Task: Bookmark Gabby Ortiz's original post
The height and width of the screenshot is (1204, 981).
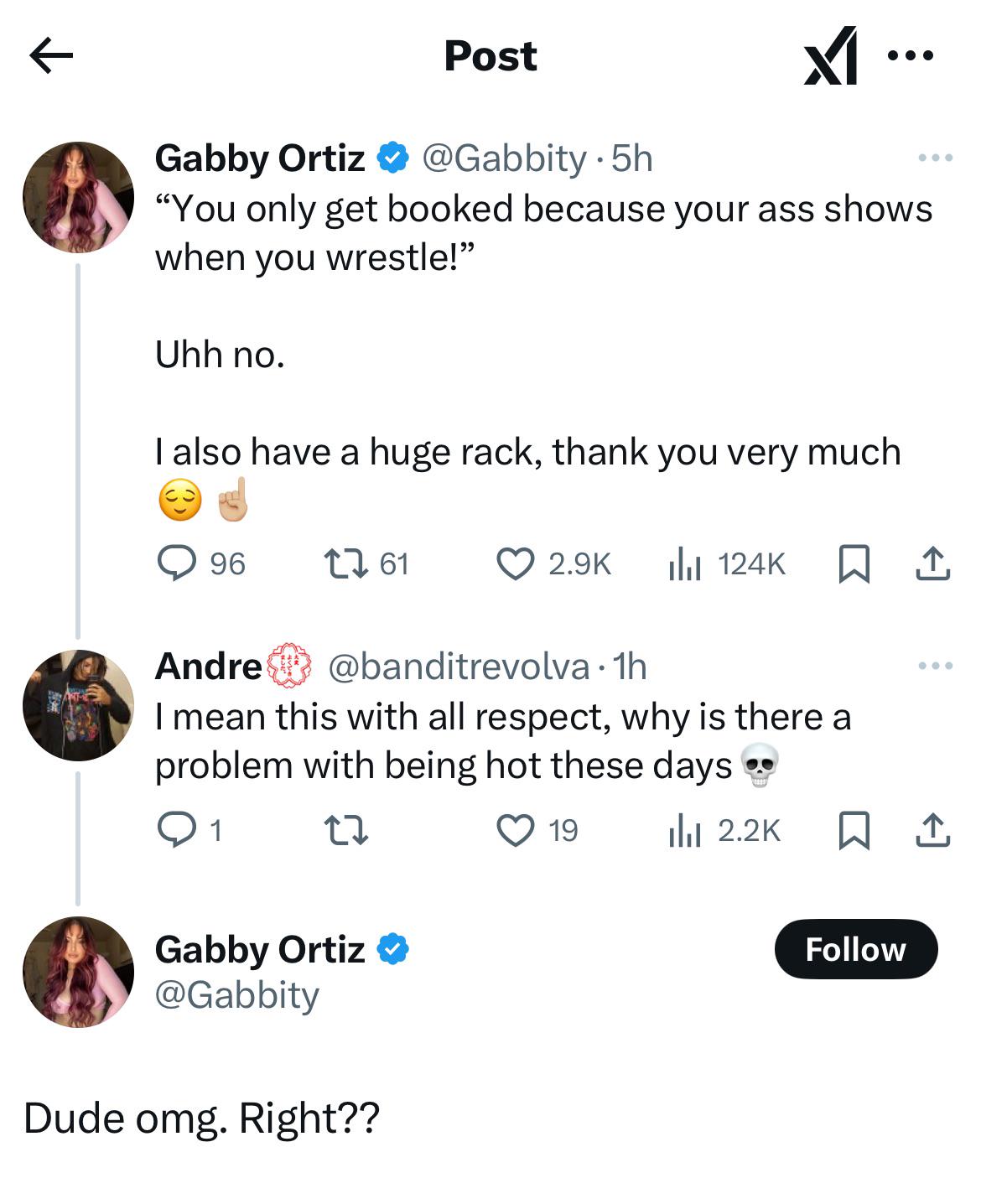Action: [854, 563]
